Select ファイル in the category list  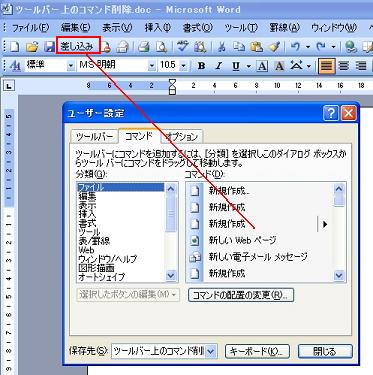coord(120,187)
